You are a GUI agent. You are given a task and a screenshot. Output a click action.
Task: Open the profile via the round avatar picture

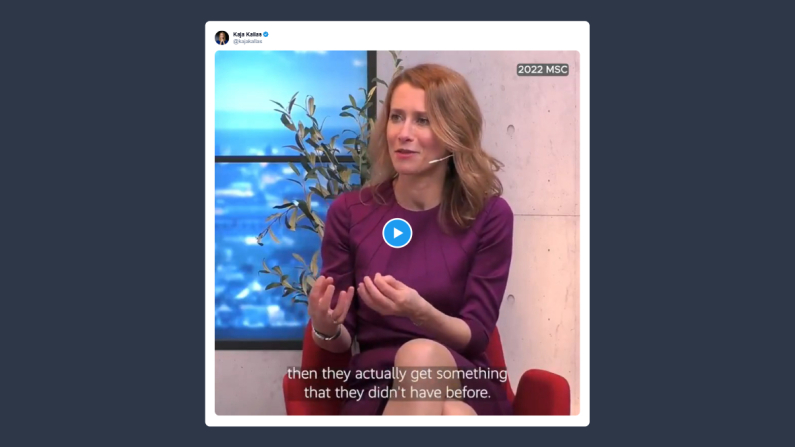coord(222,38)
